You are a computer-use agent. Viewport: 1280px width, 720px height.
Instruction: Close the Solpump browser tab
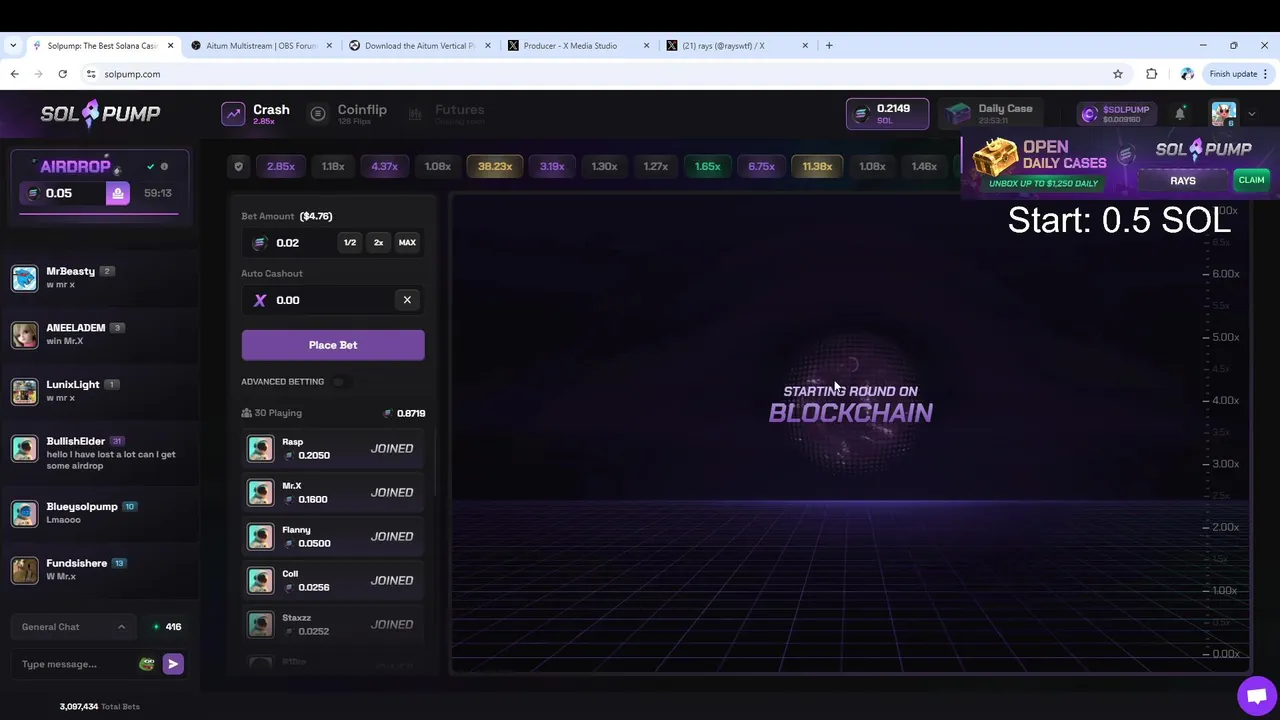point(171,45)
